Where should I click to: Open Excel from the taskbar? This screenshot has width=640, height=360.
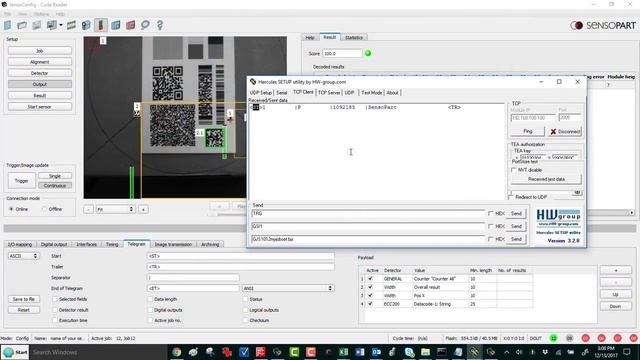(x=343, y=352)
